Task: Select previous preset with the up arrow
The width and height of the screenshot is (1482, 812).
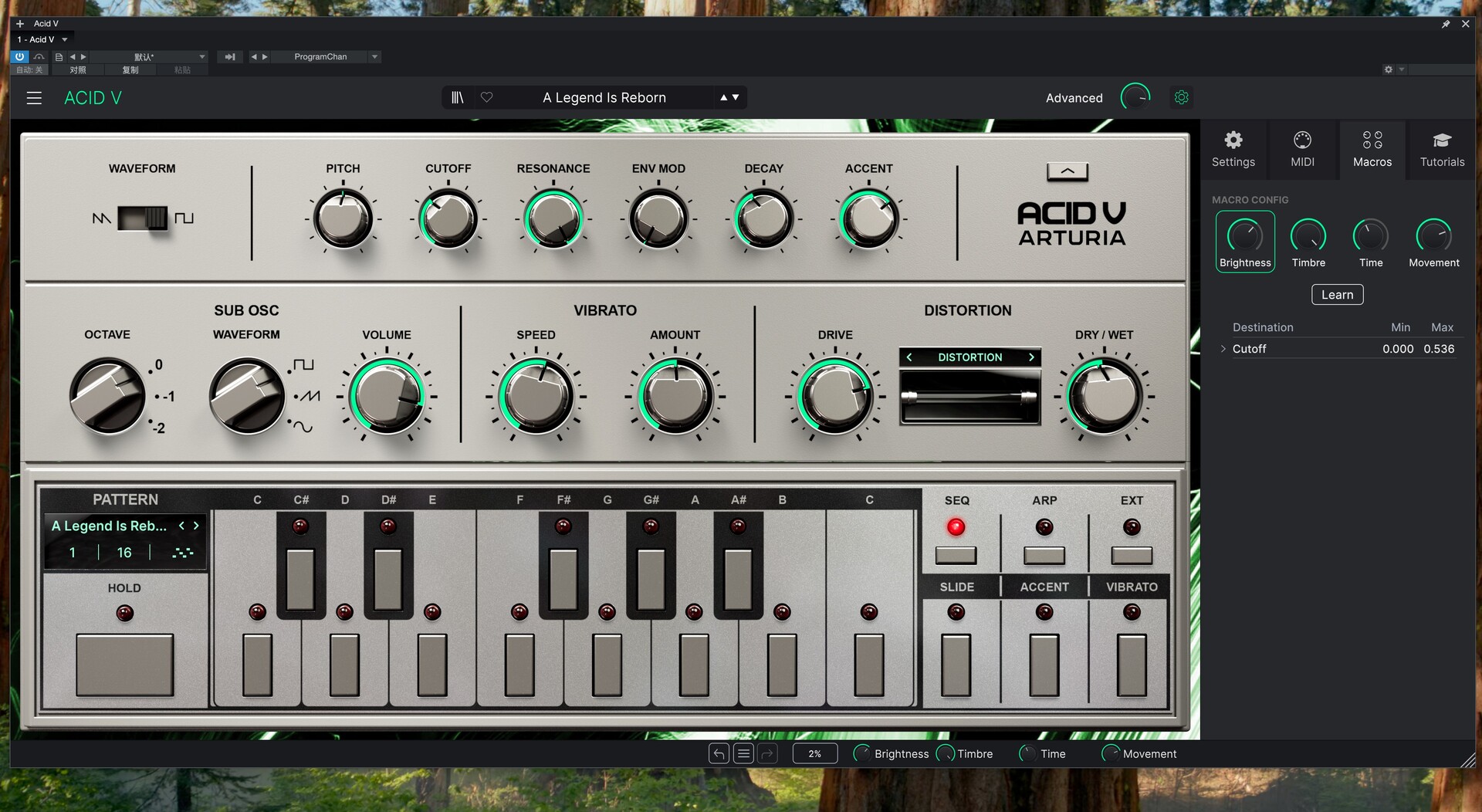Action: [724, 97]
